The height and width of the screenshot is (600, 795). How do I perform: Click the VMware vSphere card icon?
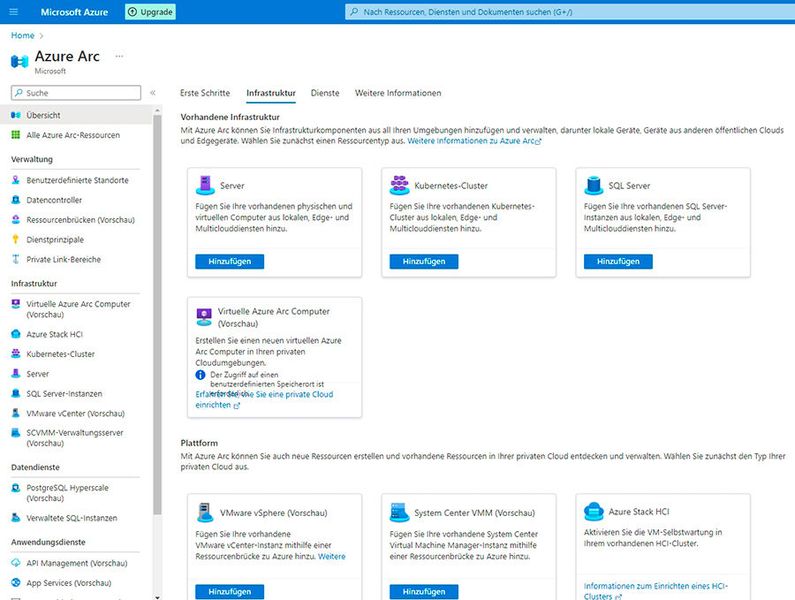(x=205, y=512)
